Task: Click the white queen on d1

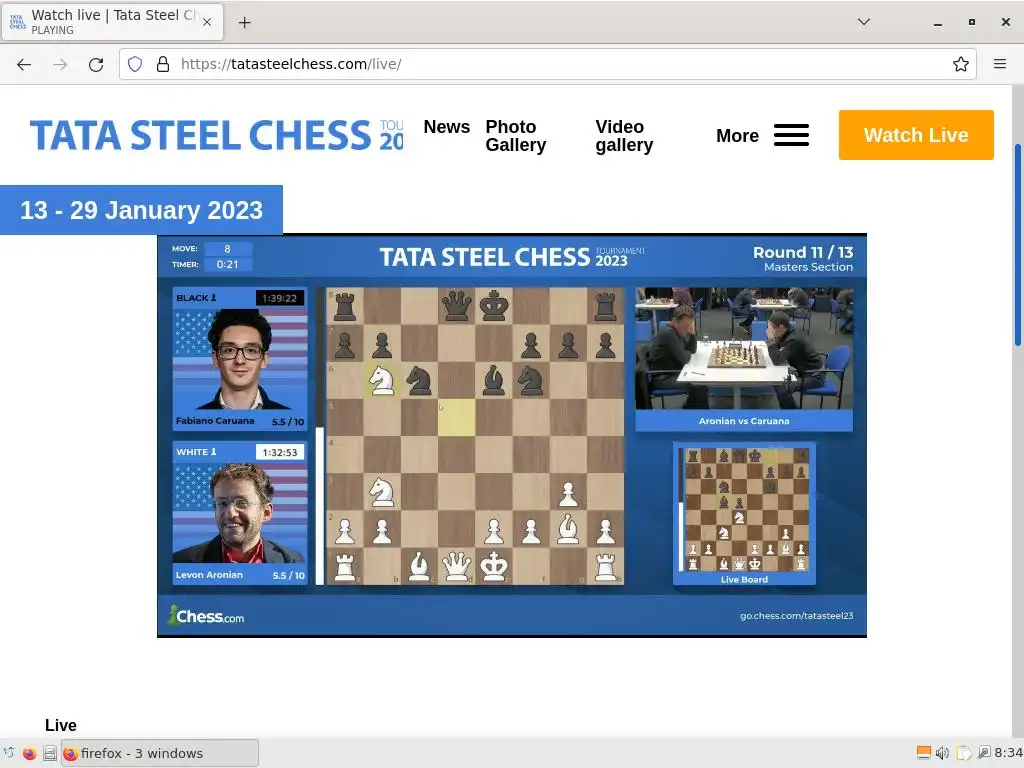Action: (456, 566)
